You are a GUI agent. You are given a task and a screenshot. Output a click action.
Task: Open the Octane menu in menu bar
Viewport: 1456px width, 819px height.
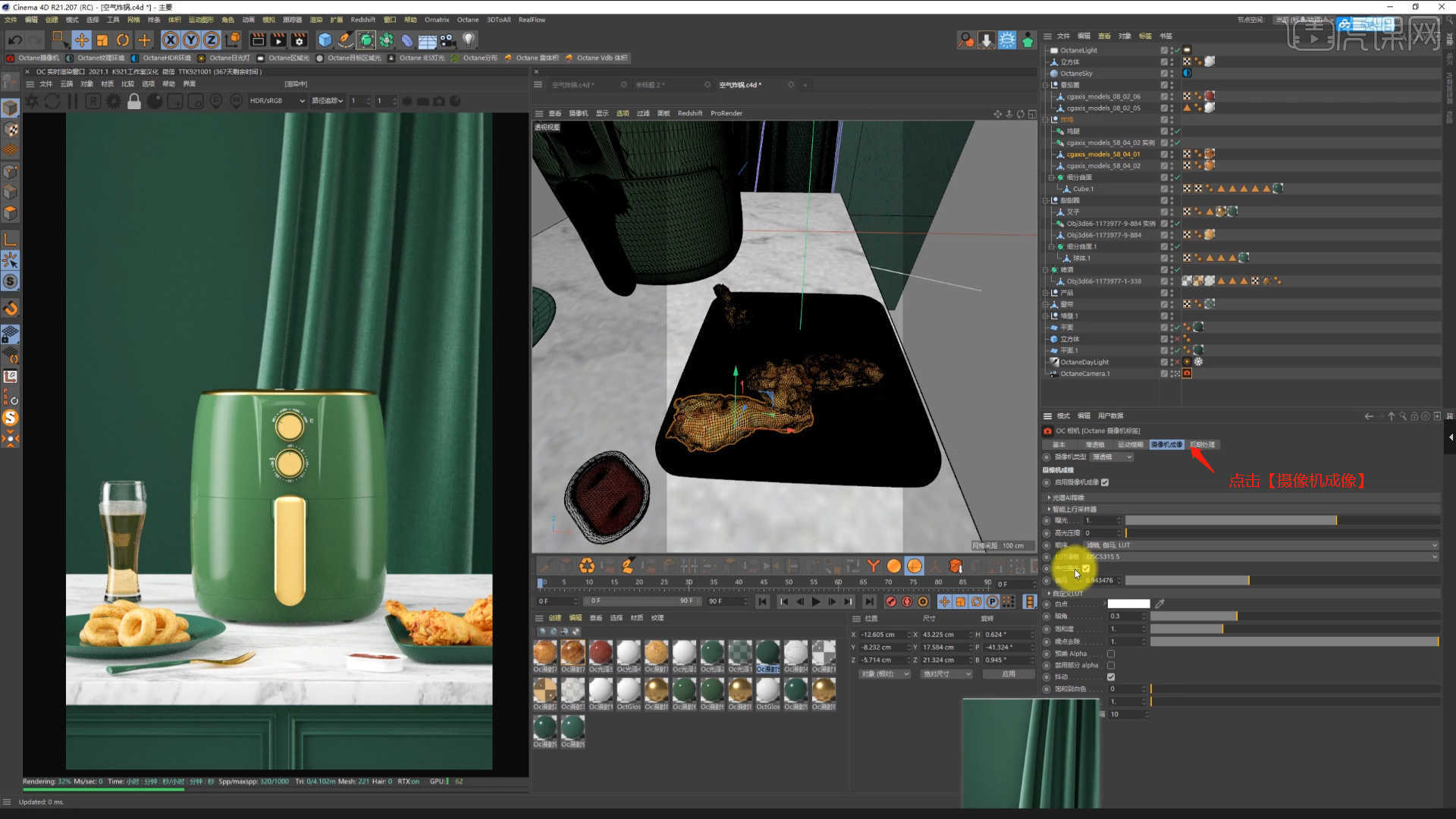coord(467,20)
